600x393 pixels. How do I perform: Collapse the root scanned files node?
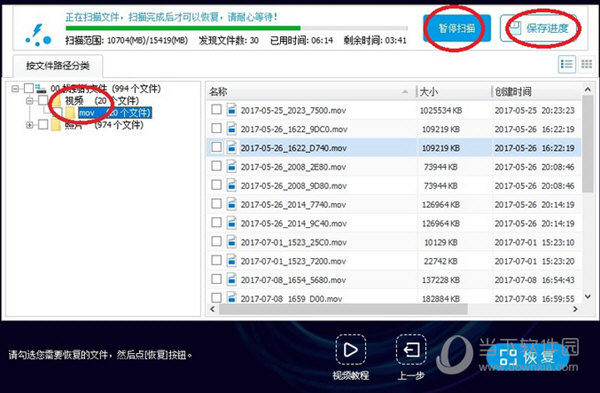15,89
